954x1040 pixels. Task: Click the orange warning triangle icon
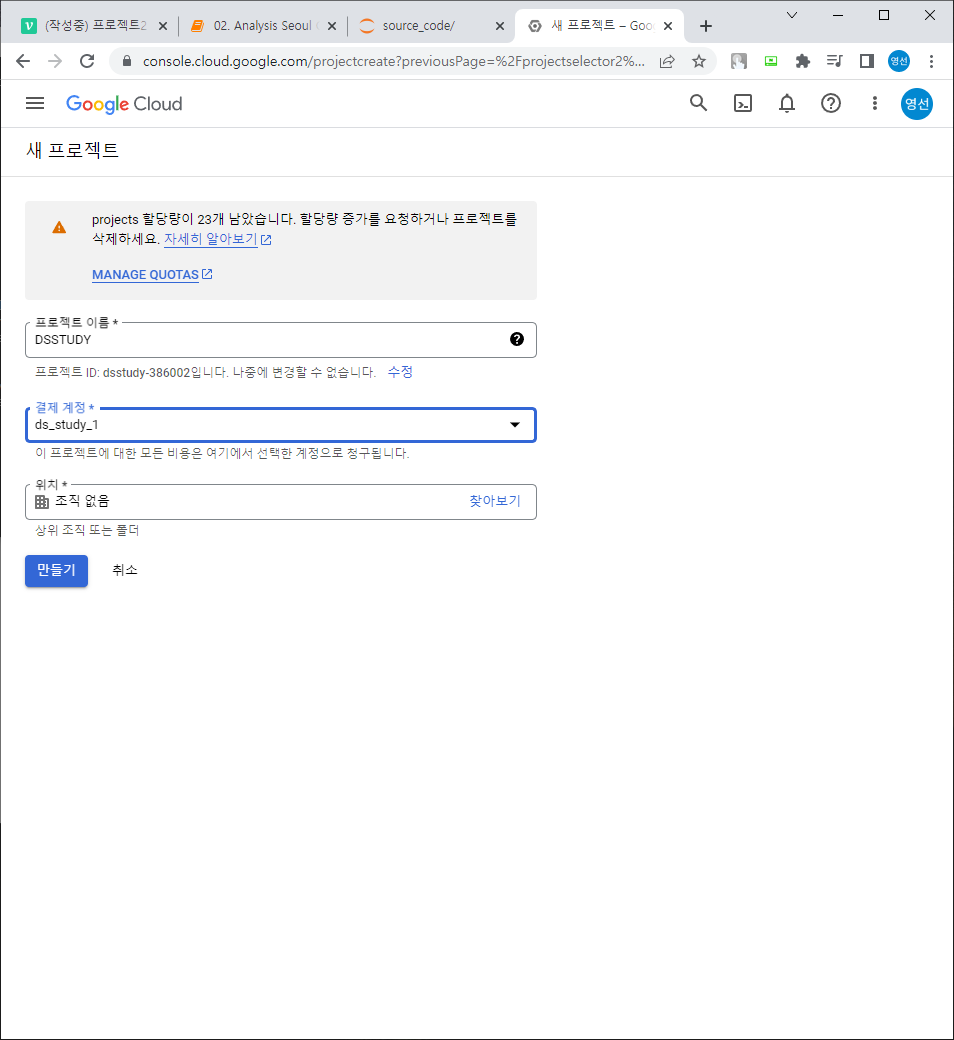click(x=59, y=228)
